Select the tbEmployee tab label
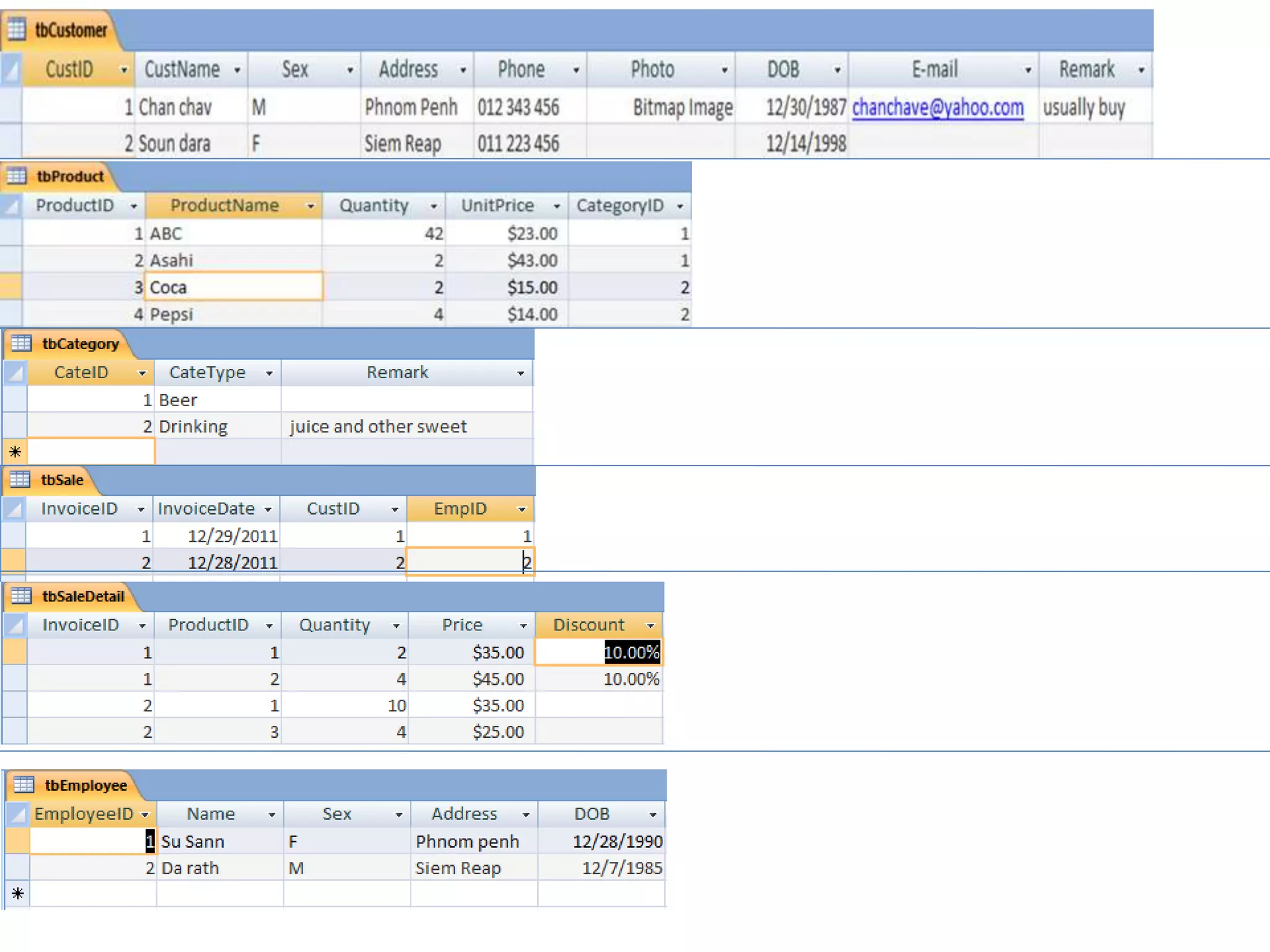 [x=86, y=785]
